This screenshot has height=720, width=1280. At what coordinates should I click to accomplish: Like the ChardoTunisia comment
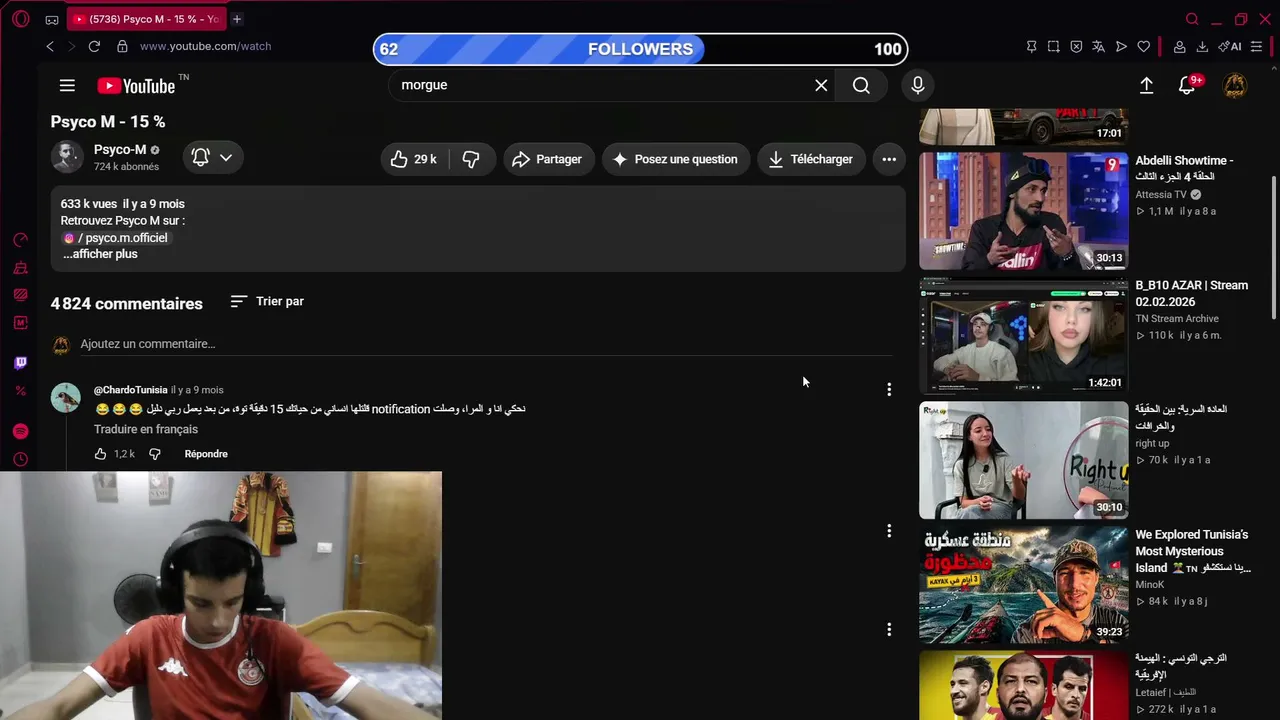point(100,454)
